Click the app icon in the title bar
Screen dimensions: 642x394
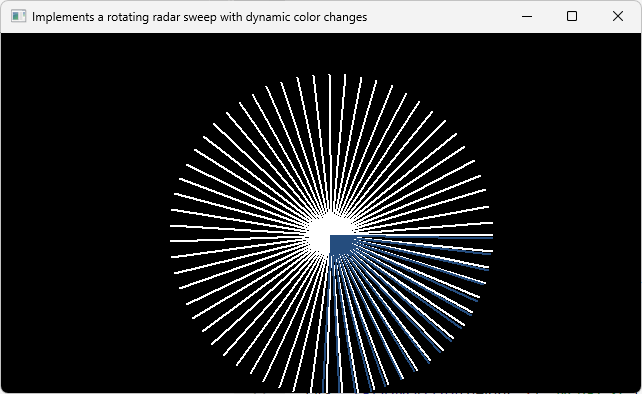[x=18, y=16]
